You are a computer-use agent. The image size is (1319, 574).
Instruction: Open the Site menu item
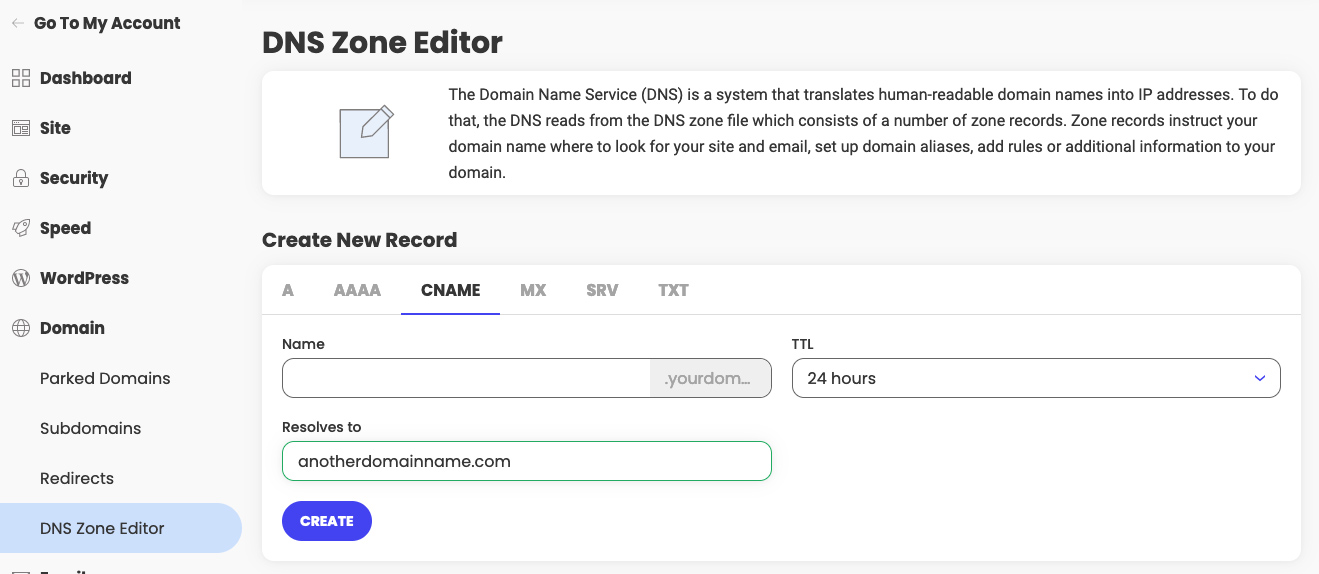[55, 128]
